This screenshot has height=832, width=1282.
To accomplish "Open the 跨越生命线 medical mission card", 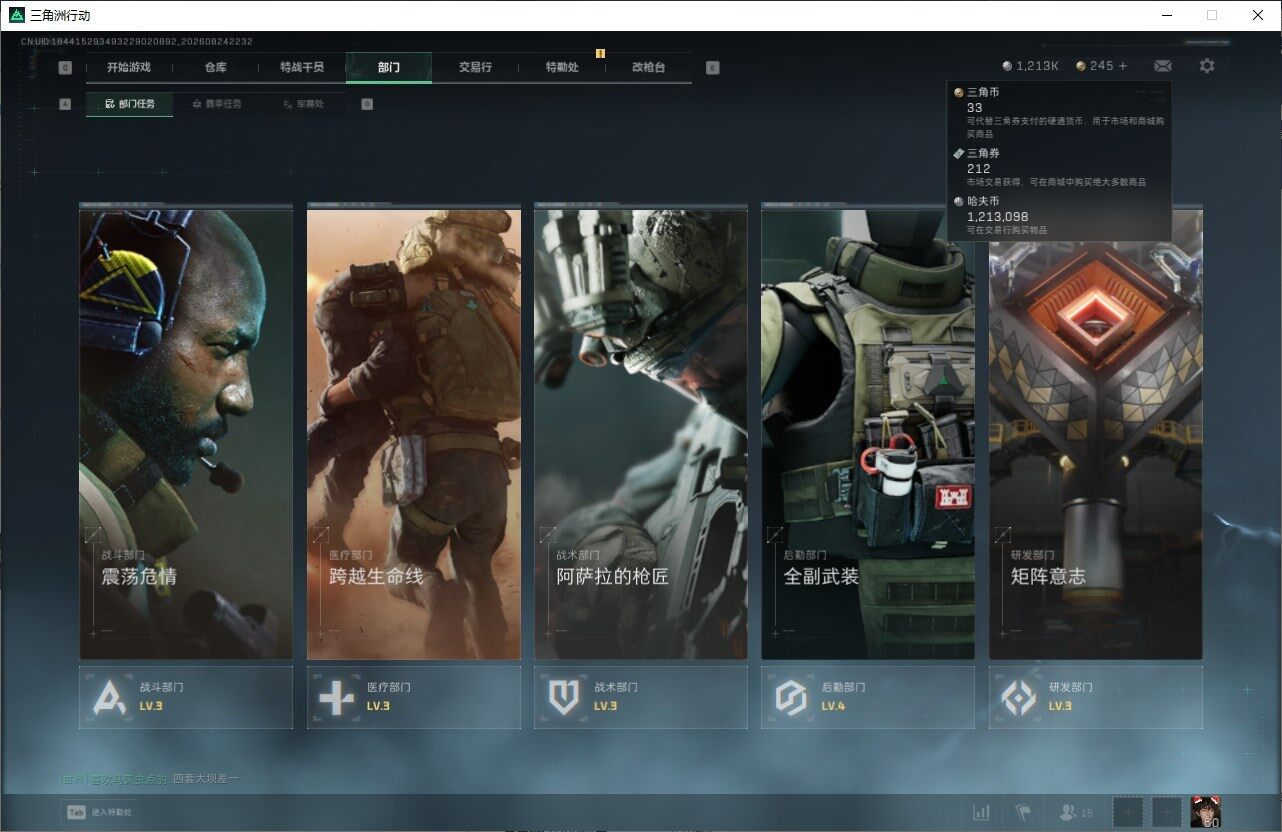I will 414,433.
